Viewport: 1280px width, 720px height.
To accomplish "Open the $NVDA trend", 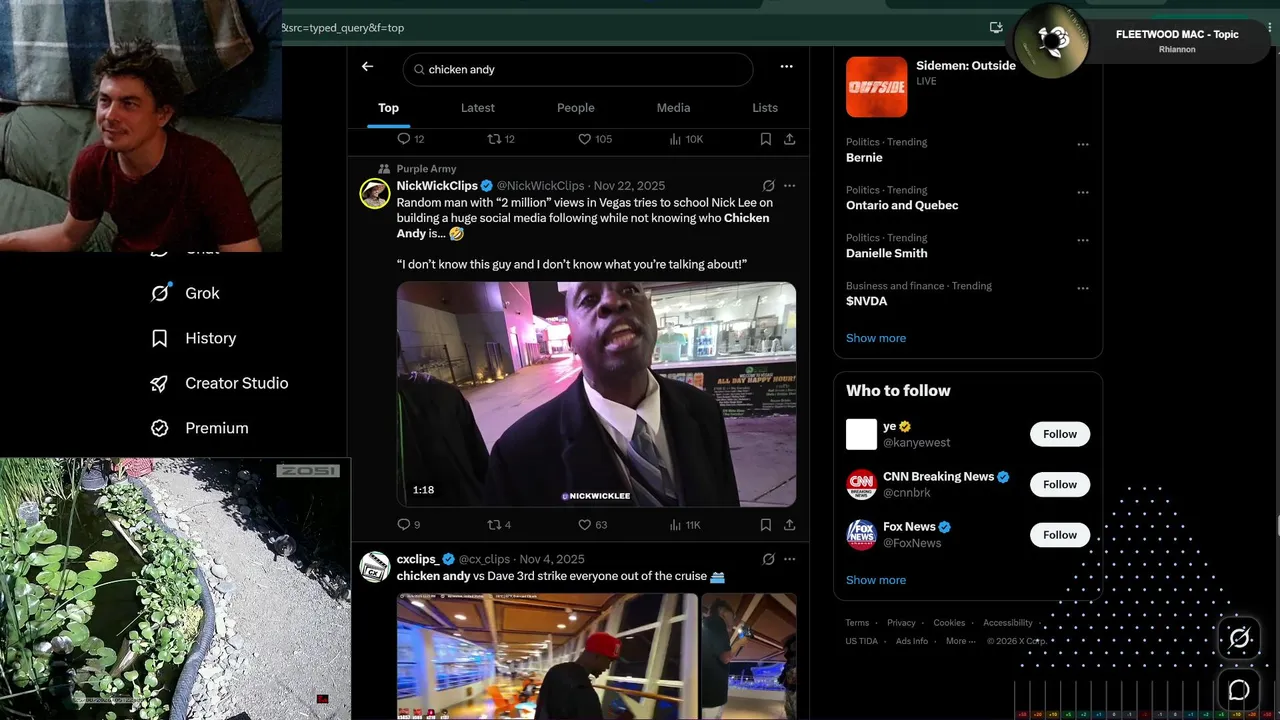I will tap(866, 301).
